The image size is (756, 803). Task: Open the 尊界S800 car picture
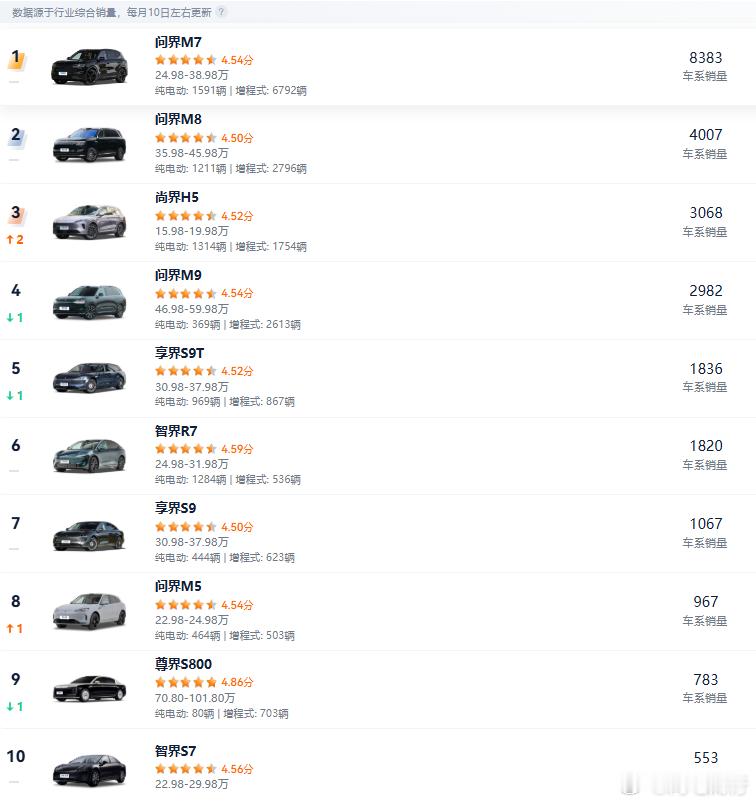tap(89, 689)
